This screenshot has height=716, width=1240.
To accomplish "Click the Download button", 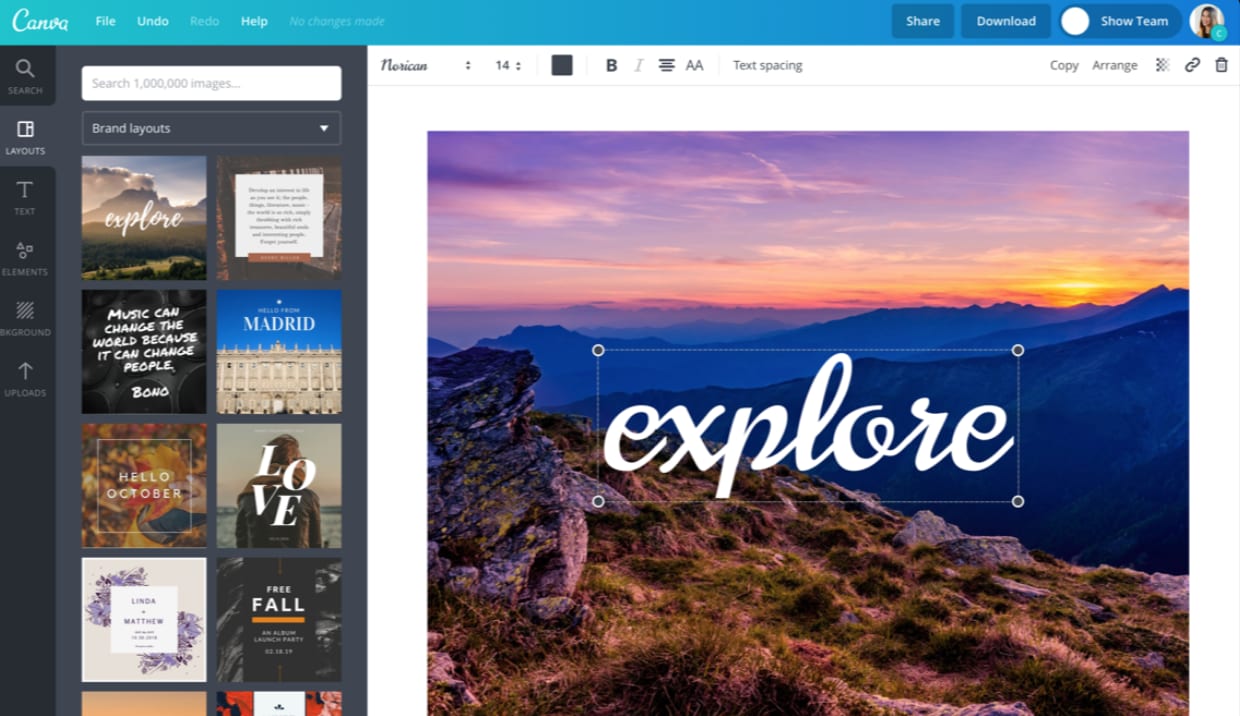I will [1005, 20].
